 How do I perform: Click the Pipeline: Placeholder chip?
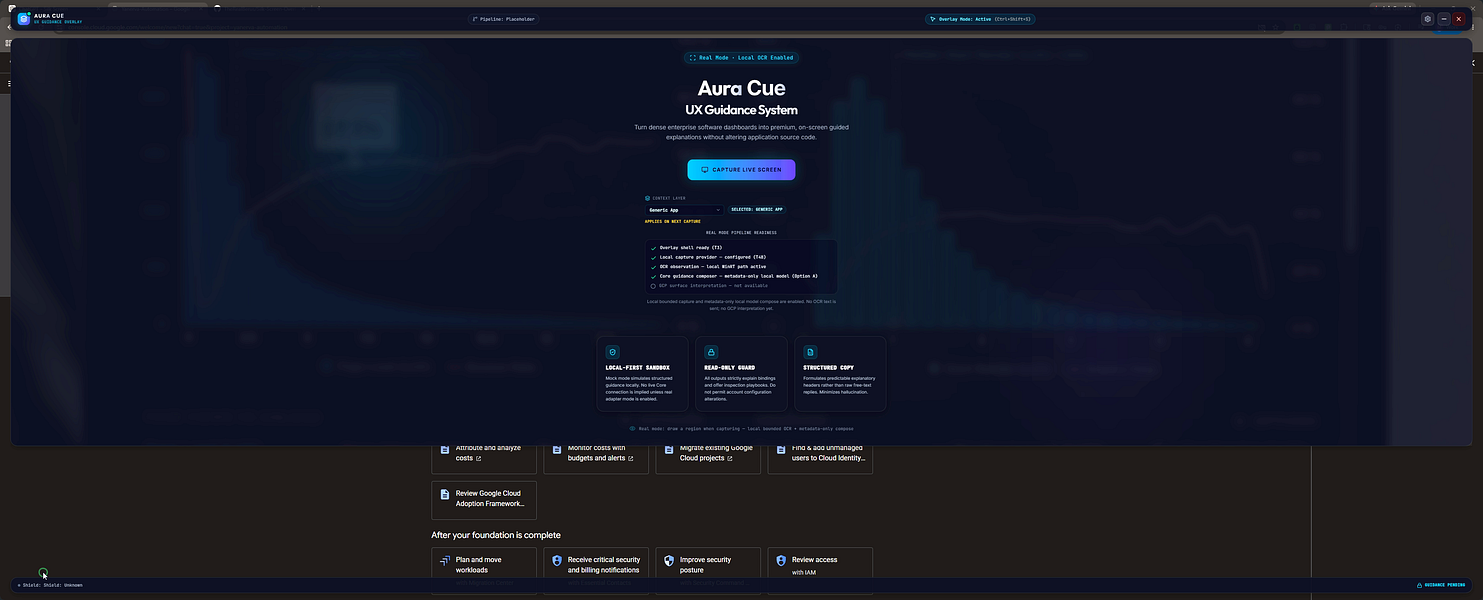(504, 19)
